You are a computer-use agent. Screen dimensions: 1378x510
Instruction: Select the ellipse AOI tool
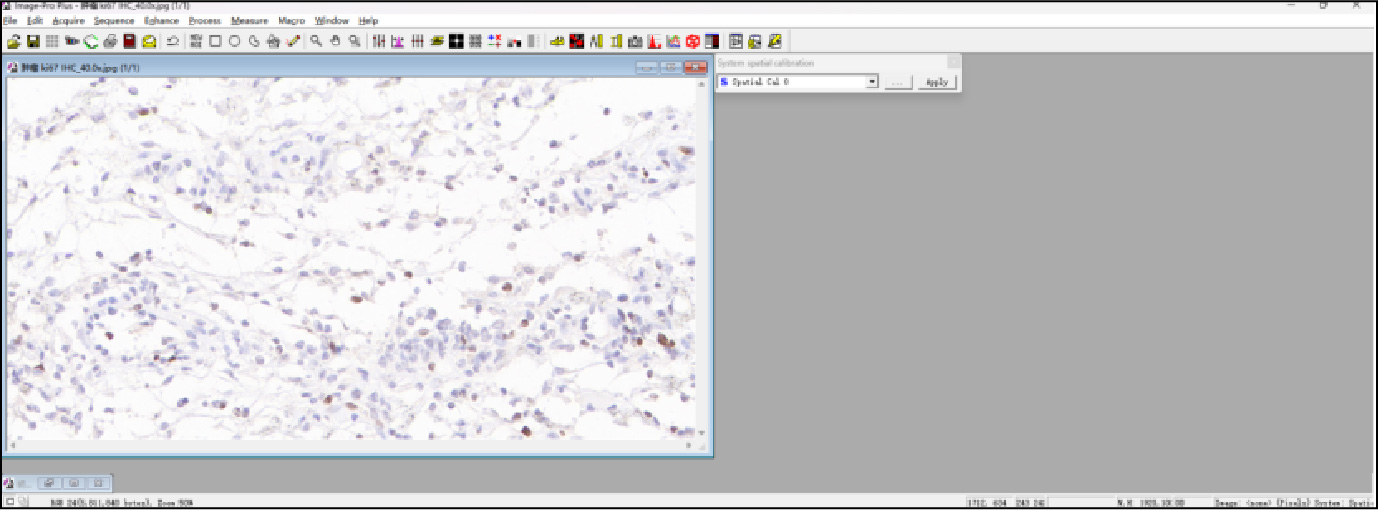234,41
